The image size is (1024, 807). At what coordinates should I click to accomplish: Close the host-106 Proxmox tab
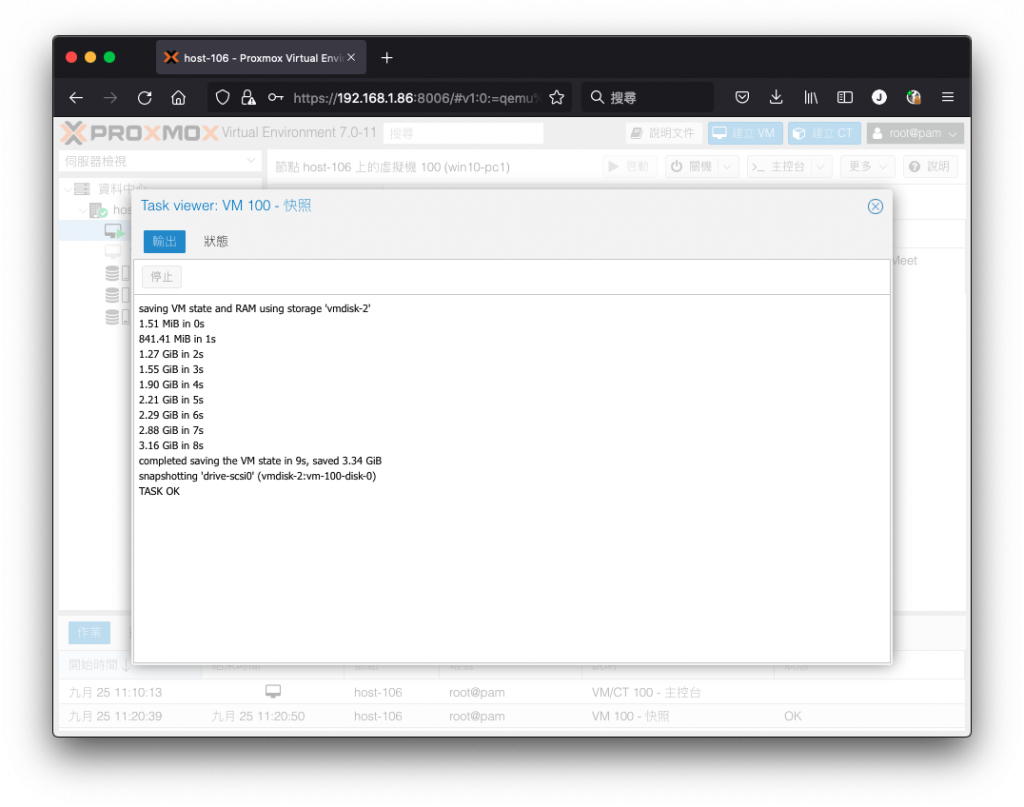point(351,57)
